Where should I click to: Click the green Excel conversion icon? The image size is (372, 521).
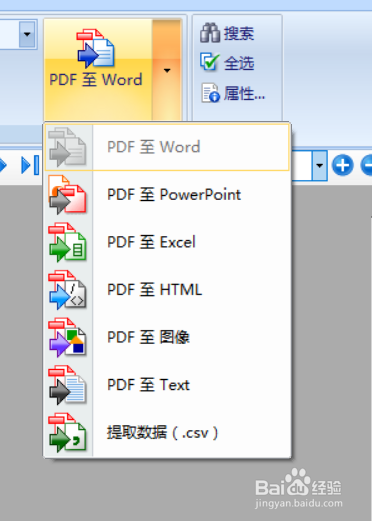[67, 242]
